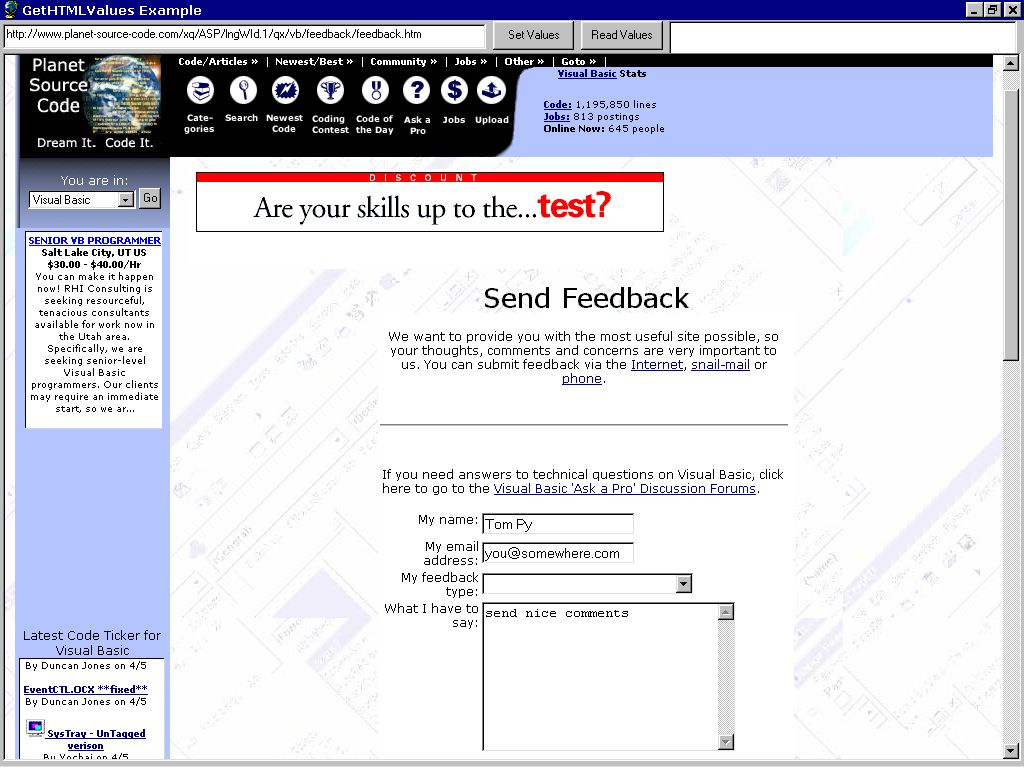Image resolution: width=1024 pixels, height=768 pixels.
Task: Click the Dream It. Code It. tagline
Action: [x=95, y=142]
